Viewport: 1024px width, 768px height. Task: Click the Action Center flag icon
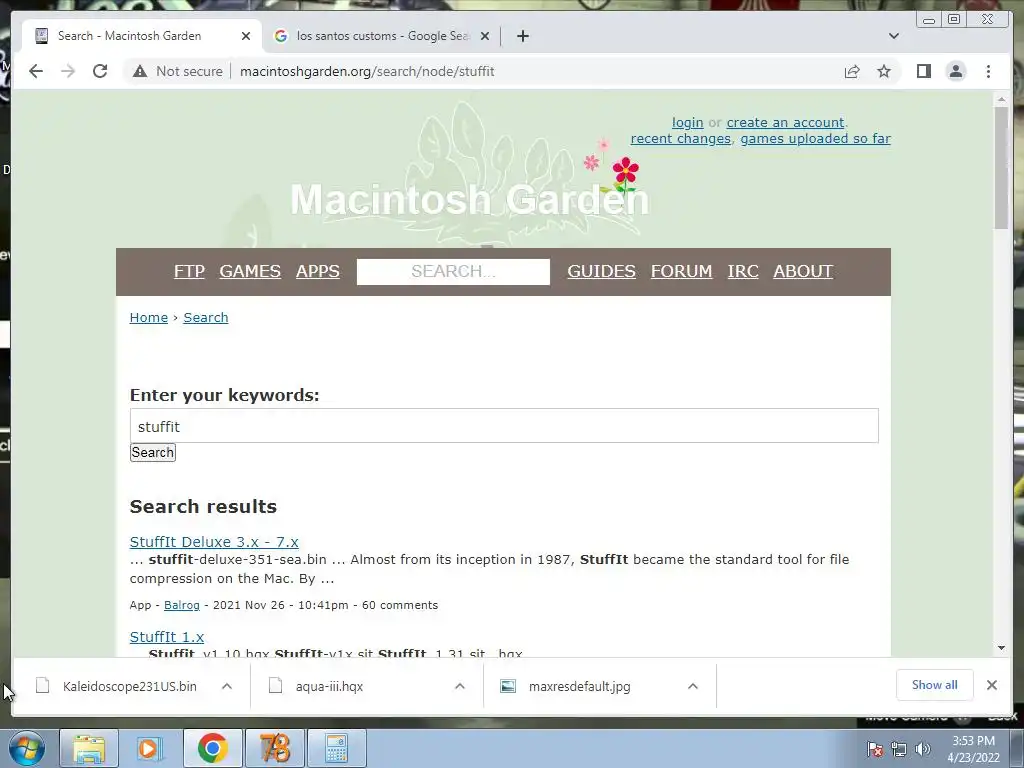(875, 749)
